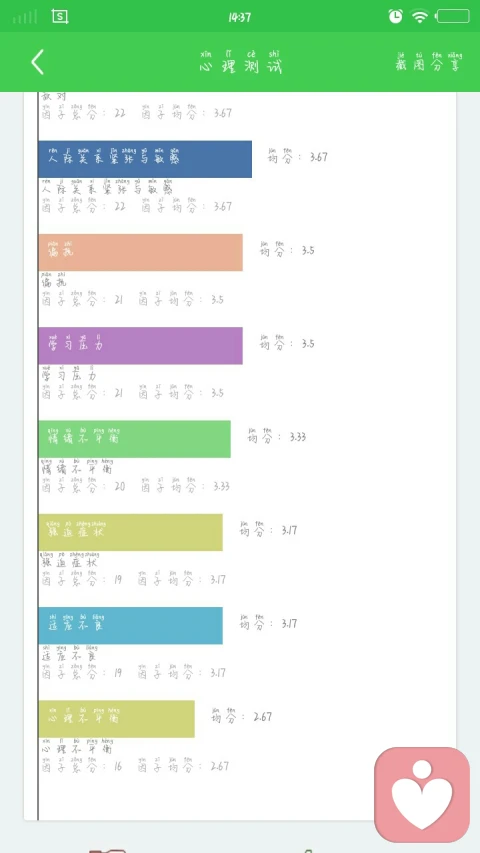Select the yellow-green 心理不平衡 bar
This screenshot has width=480, height=853.
click(116, 719)
